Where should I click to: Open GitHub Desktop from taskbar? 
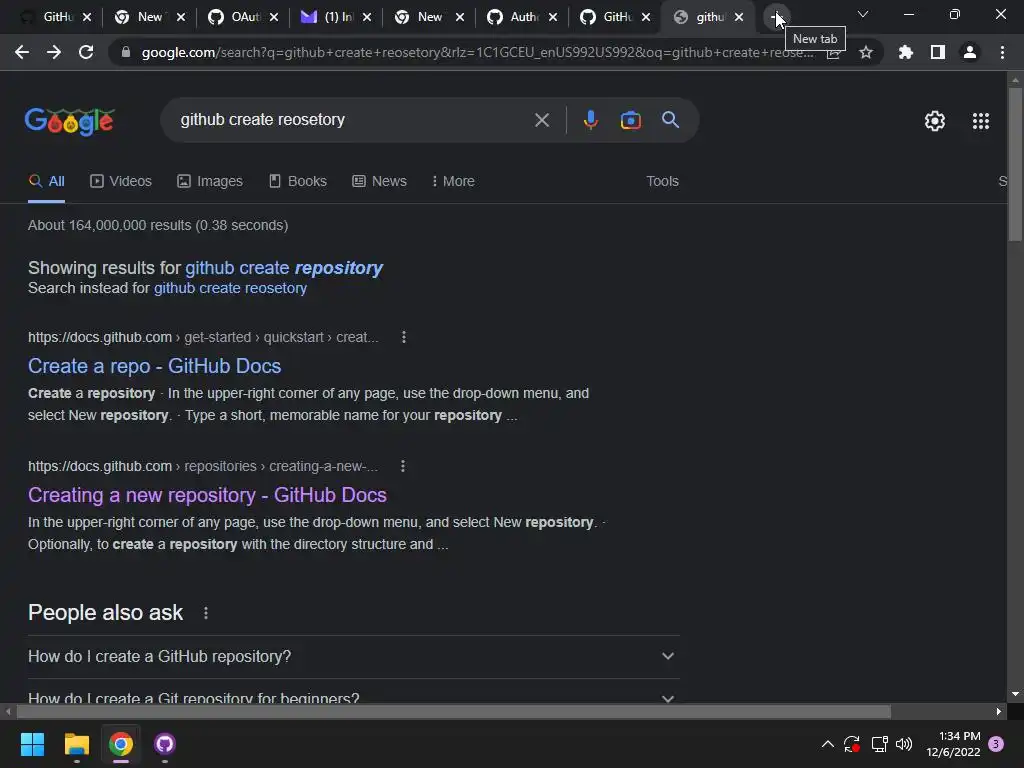point(165,744)
